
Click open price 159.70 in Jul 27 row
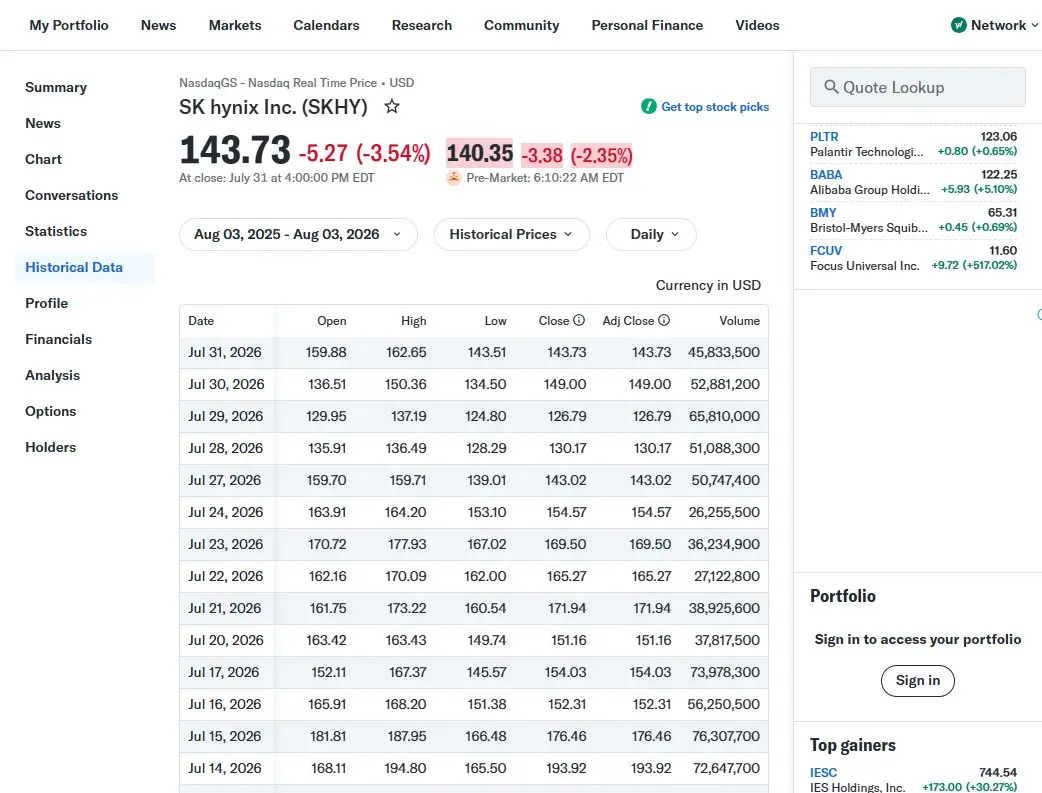326,480
